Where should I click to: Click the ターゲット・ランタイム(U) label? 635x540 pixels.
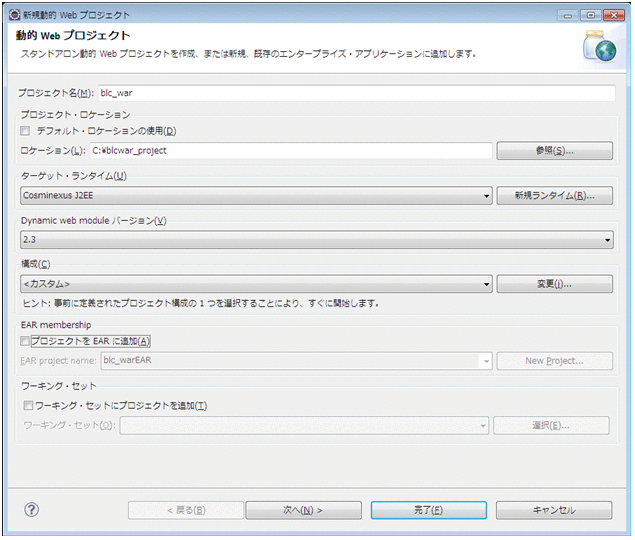click(74, 176)
